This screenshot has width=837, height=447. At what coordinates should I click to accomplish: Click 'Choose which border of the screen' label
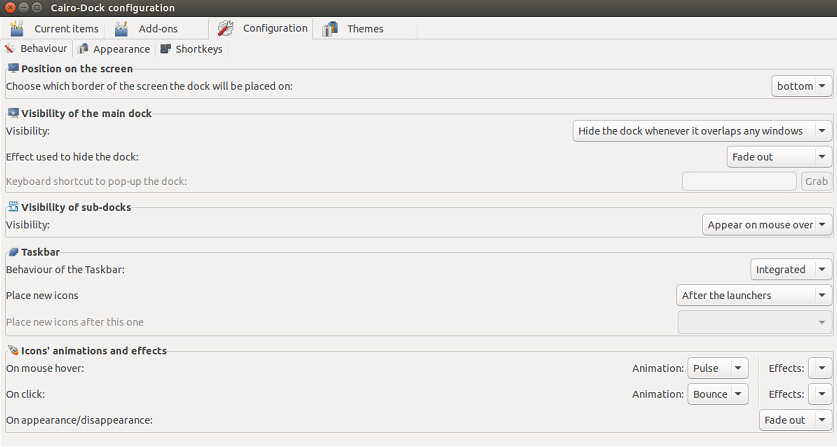pos(149,86)
